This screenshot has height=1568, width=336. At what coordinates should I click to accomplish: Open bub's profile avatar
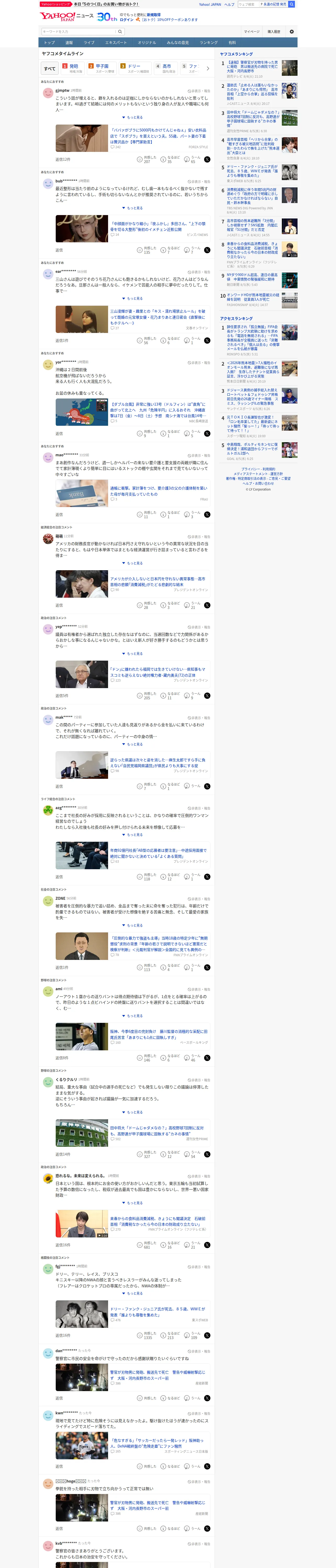[48, 184]
